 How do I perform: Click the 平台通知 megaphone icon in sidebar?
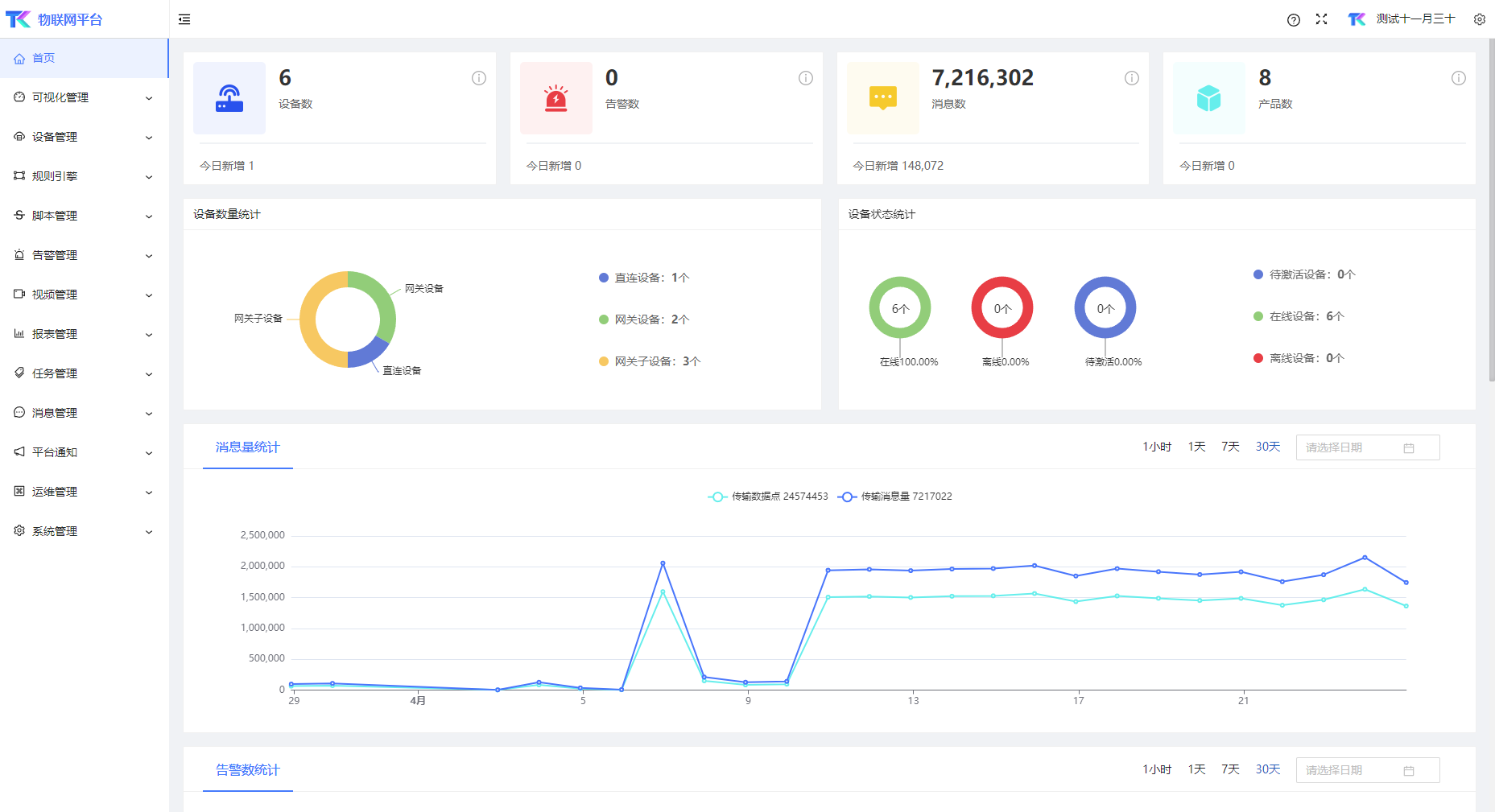tap(19, 452)
